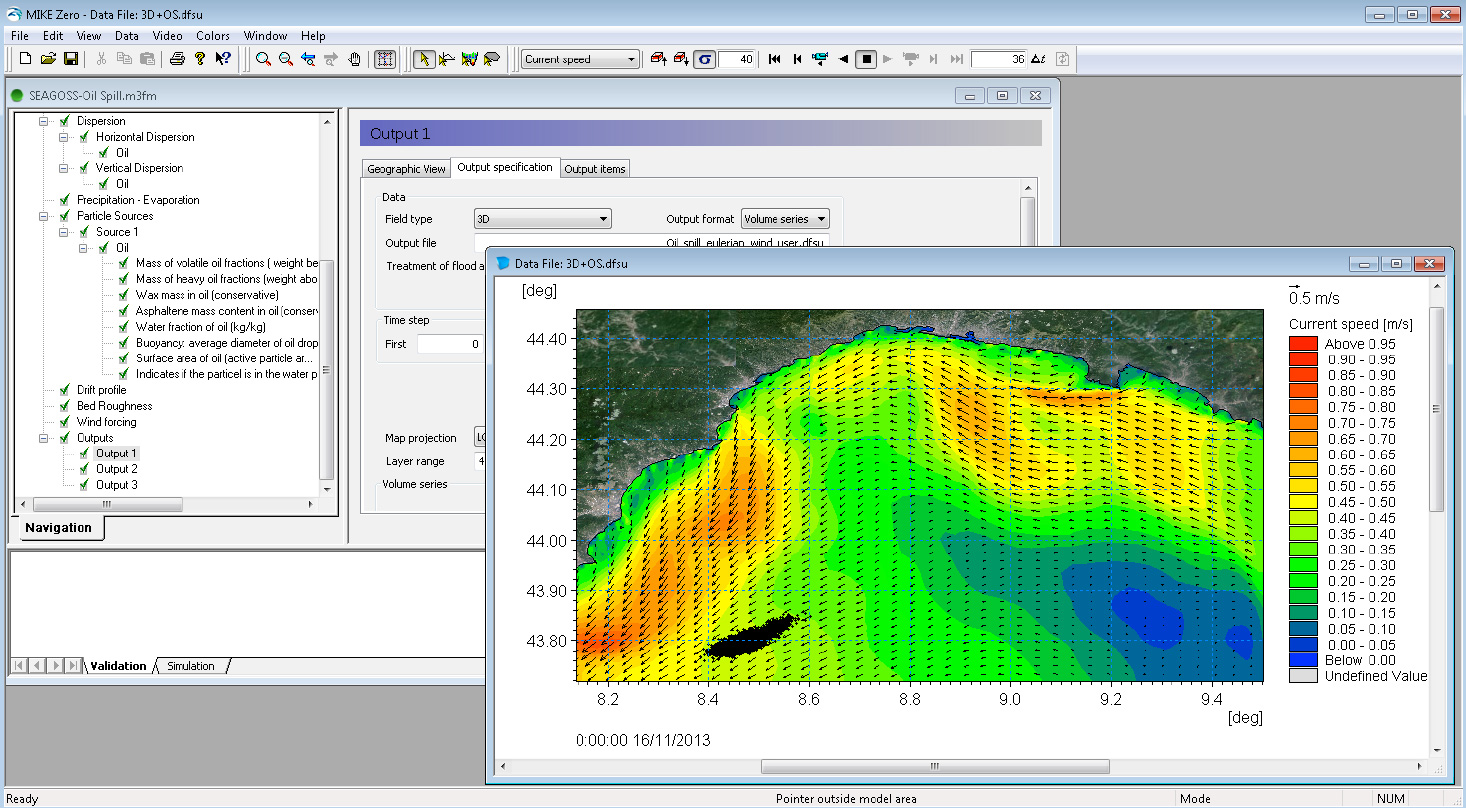Collapse the Particle Sources node
This screenshot has width=1466, height=808.
pyautogui.click(x=43, y=216)
